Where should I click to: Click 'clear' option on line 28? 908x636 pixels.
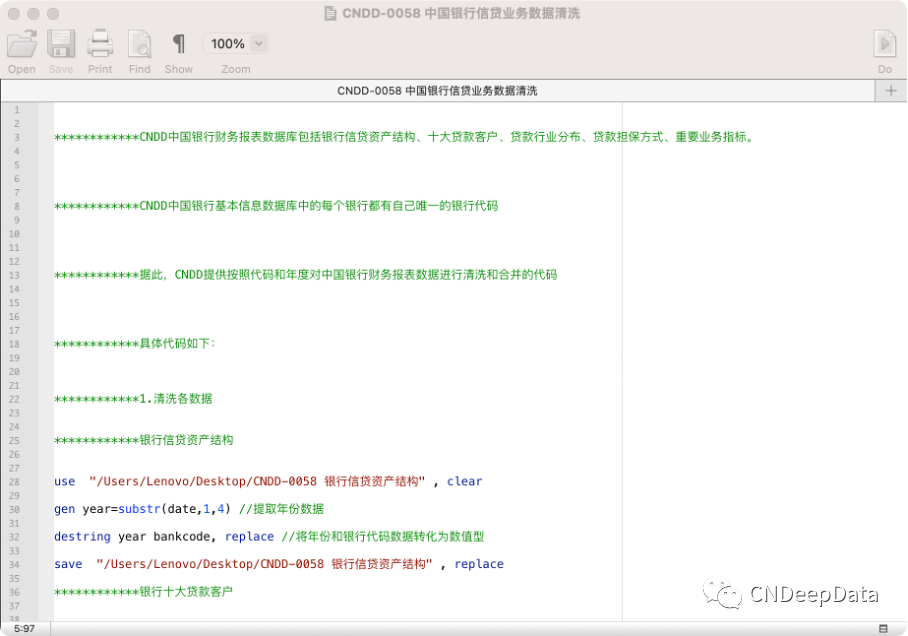tap(464, 481)
